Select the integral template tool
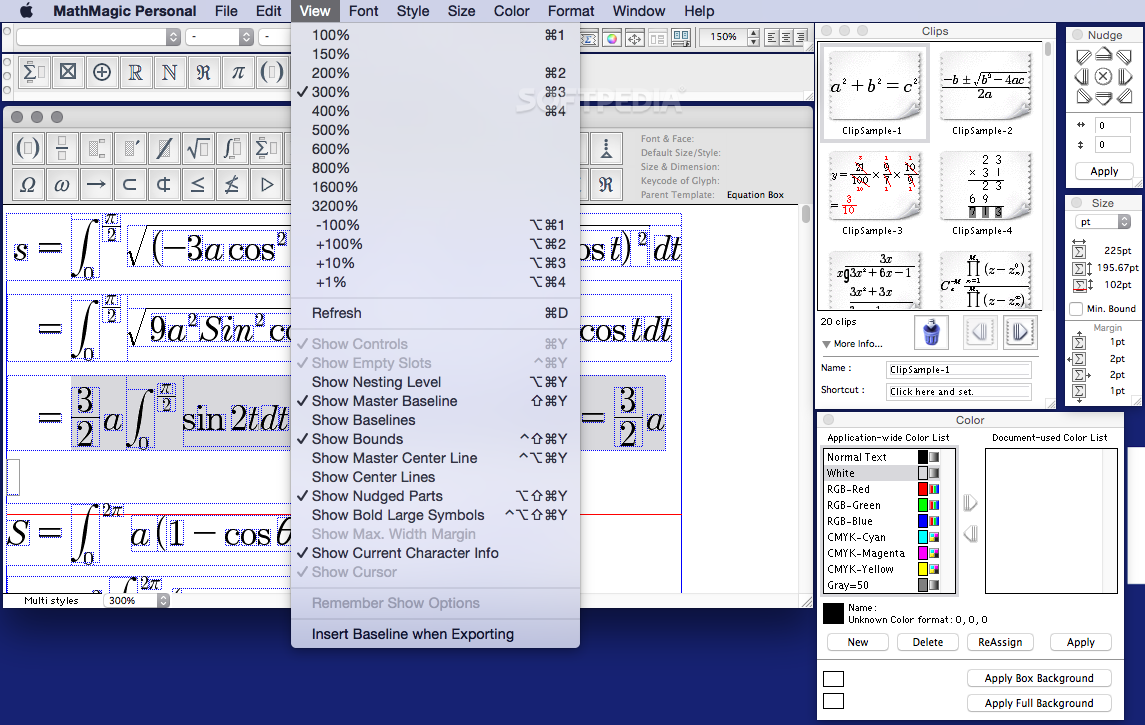 tap(231, 148)
